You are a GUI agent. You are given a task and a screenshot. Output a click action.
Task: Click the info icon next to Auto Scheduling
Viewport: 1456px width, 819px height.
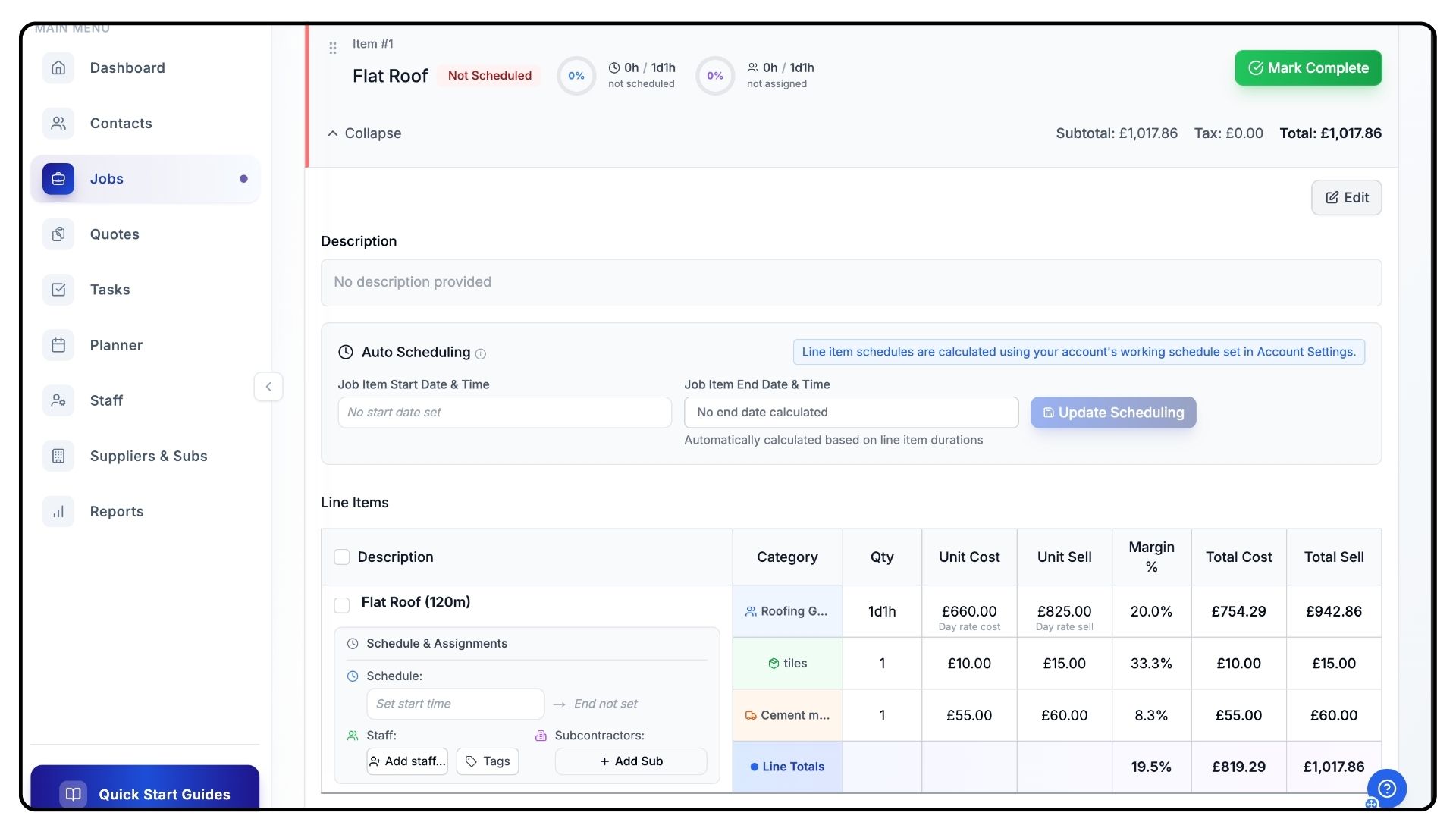pos(480,353)
